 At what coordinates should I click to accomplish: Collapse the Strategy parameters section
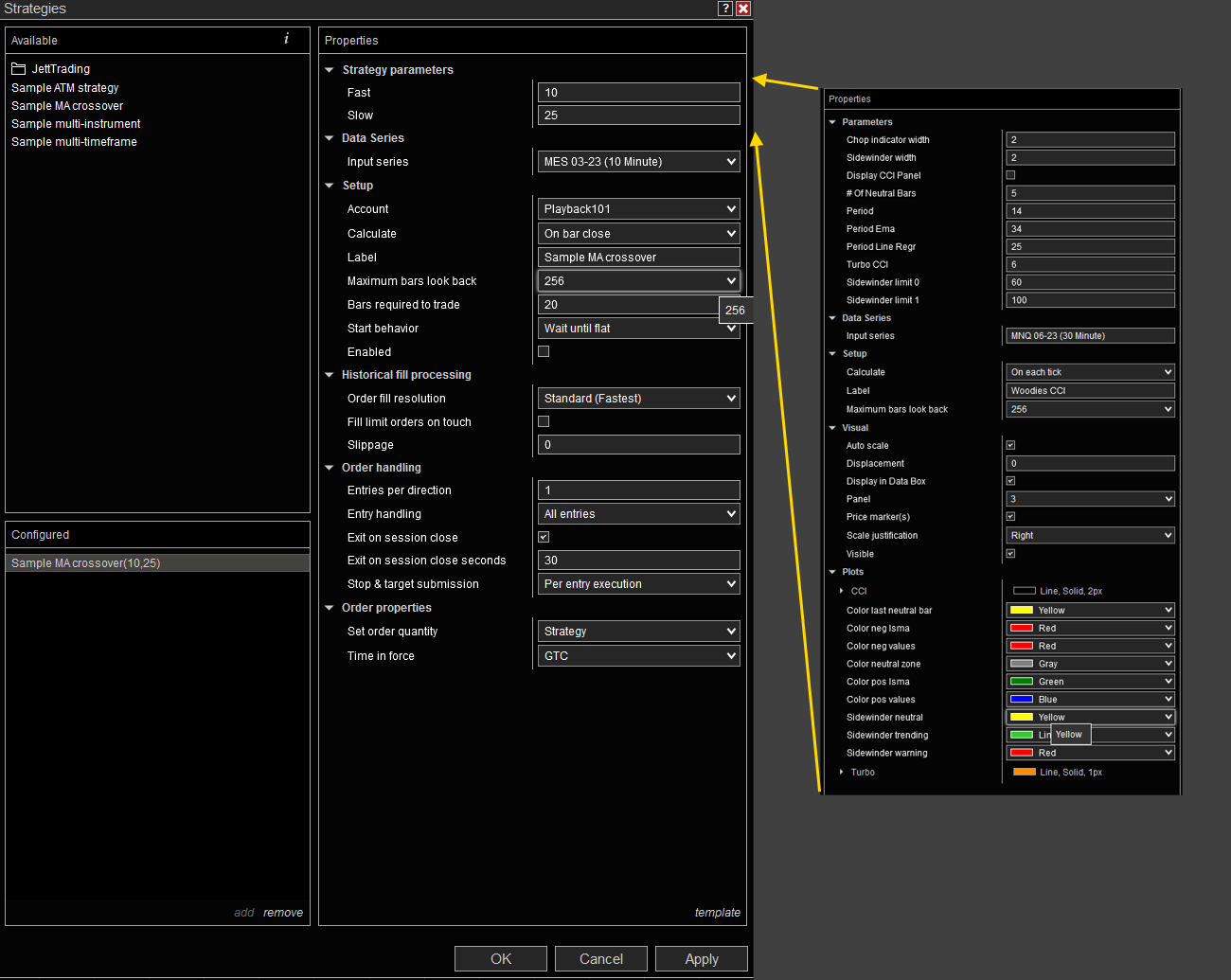[x=330, y=70]
